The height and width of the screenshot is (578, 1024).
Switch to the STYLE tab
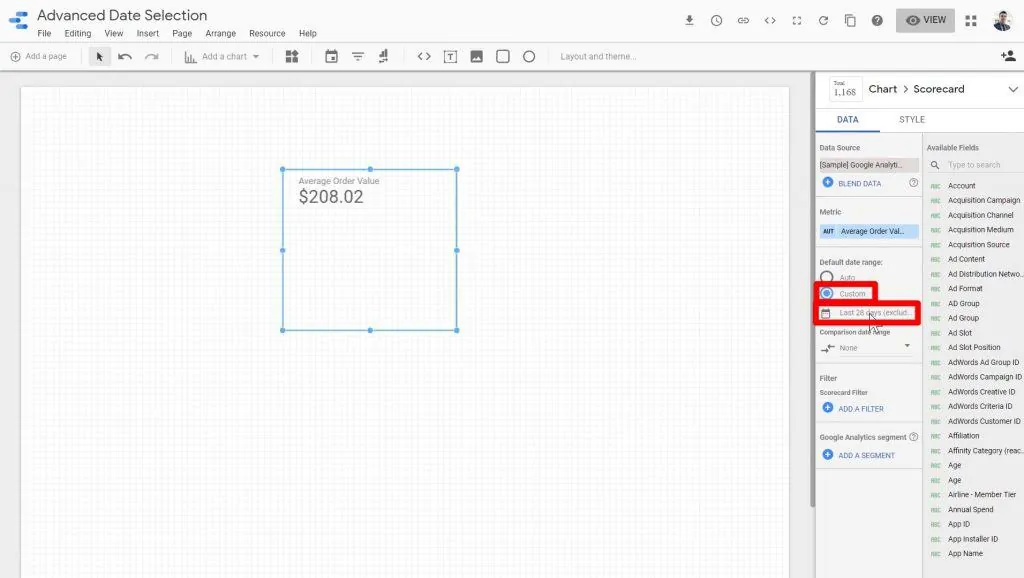(x=911, y=119)
